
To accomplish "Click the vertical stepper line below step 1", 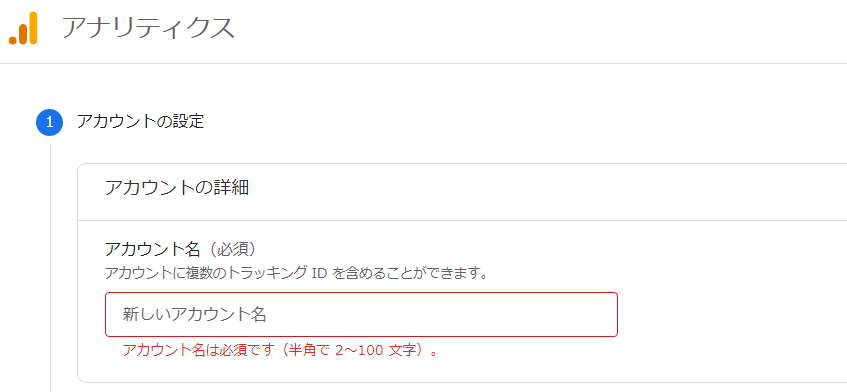I will (50, 268).
